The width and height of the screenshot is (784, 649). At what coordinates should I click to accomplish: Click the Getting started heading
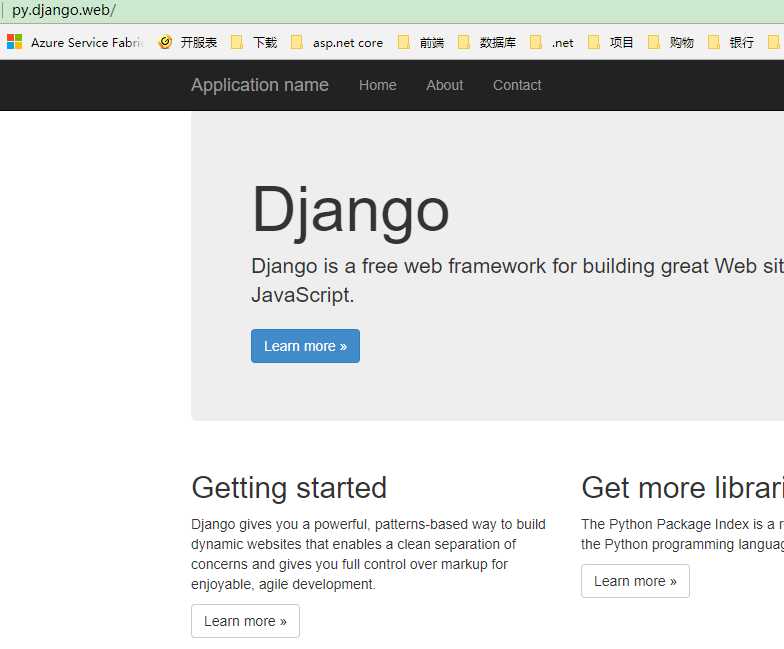point(289,488)
